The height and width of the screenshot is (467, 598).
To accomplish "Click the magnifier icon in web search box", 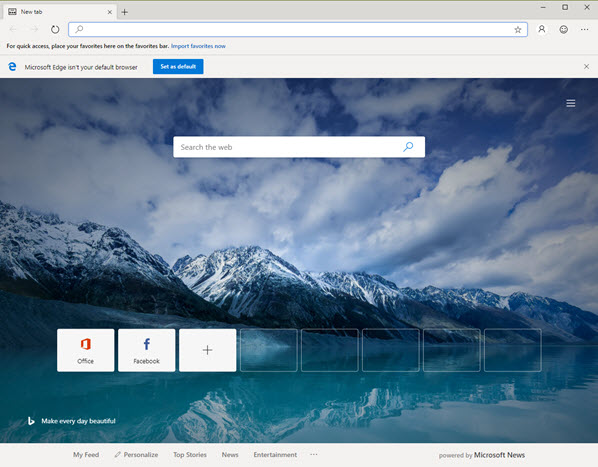I will tap(408, 147).
